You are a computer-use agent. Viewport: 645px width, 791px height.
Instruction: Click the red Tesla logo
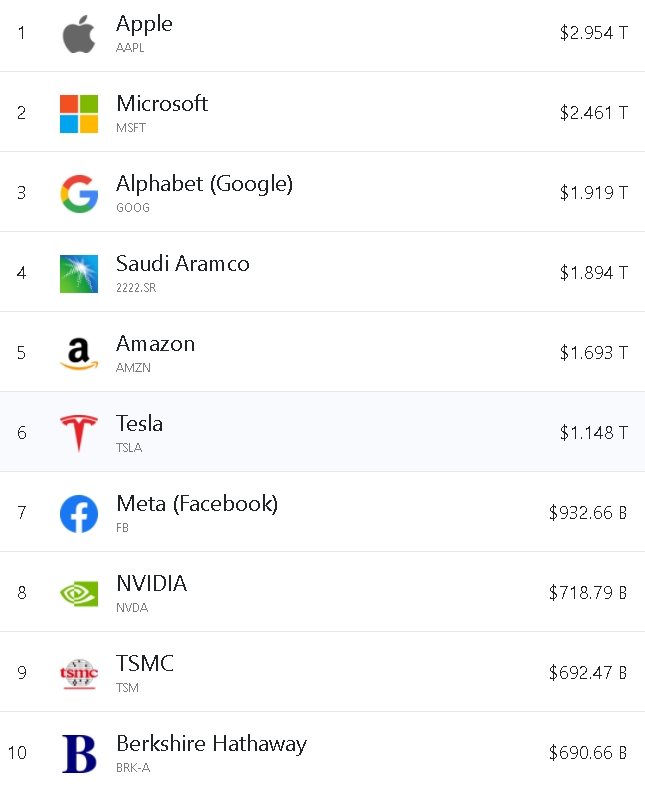click(79, 434)
